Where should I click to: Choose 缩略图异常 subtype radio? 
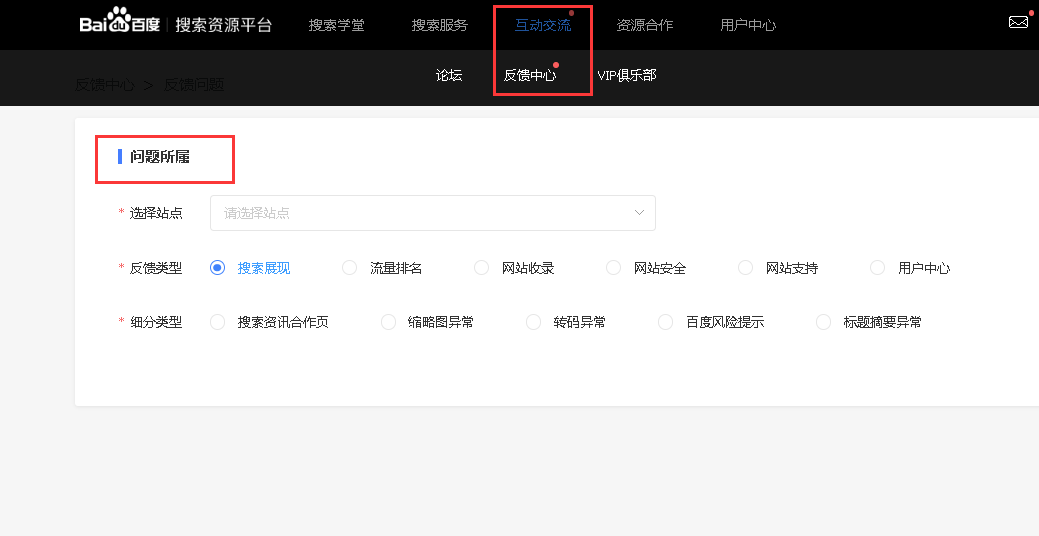(388, 322)
